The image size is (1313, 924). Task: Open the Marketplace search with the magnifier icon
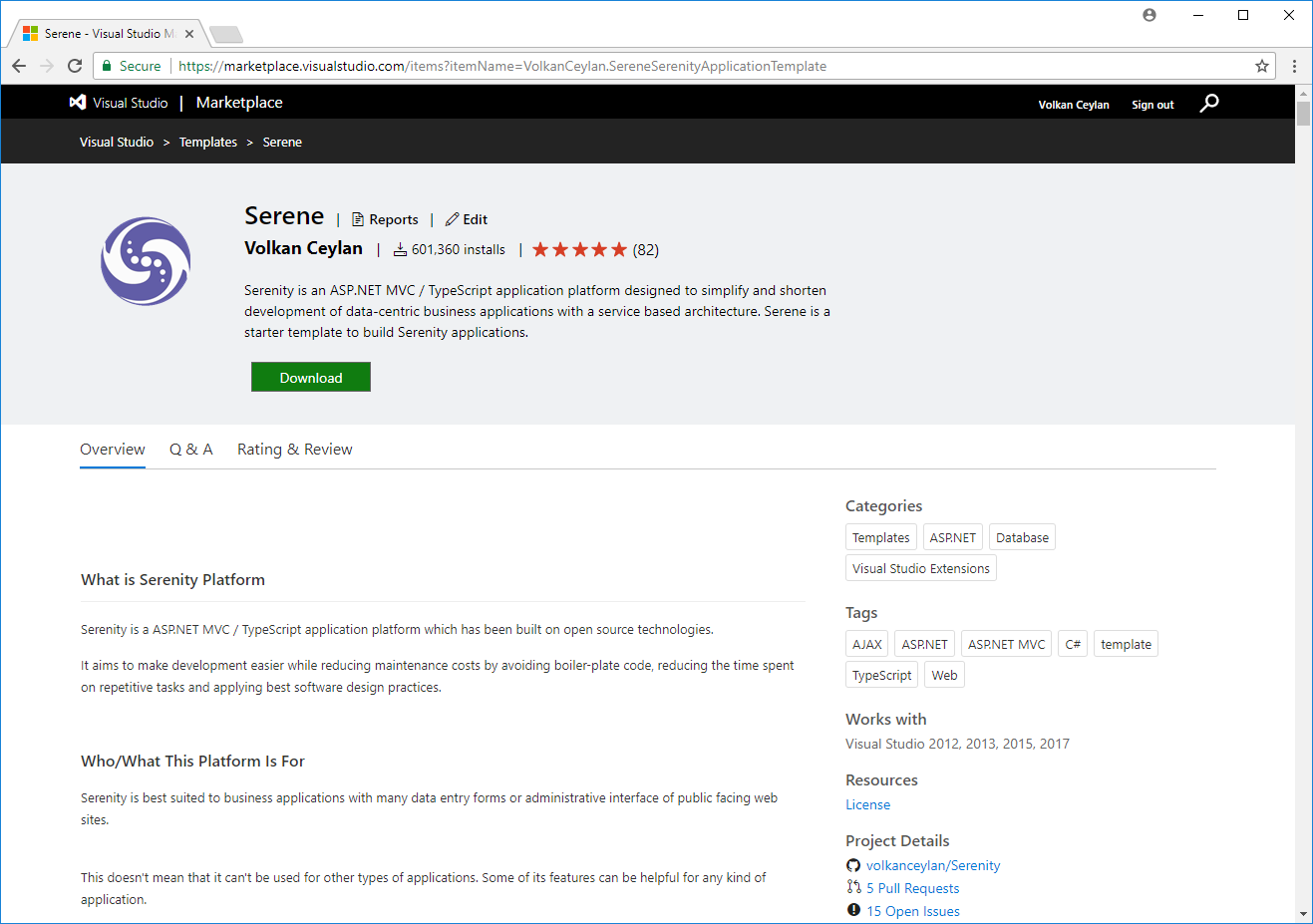(x=1208, y=103)
